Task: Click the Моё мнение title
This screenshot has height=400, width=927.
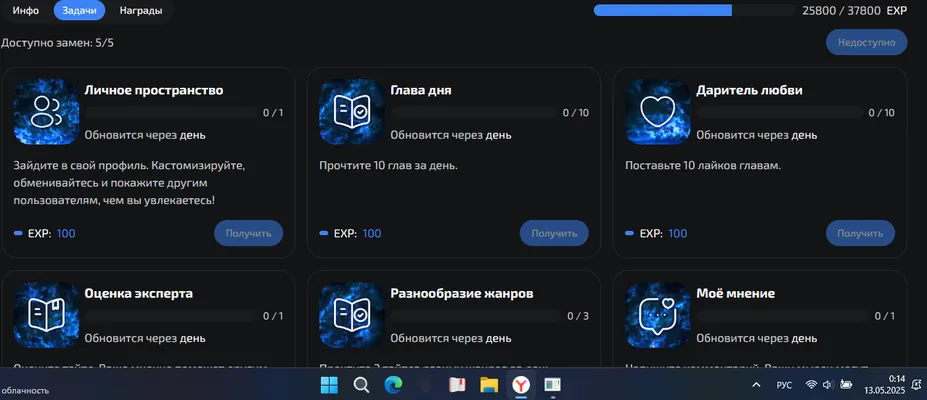Action: [735, 294]
